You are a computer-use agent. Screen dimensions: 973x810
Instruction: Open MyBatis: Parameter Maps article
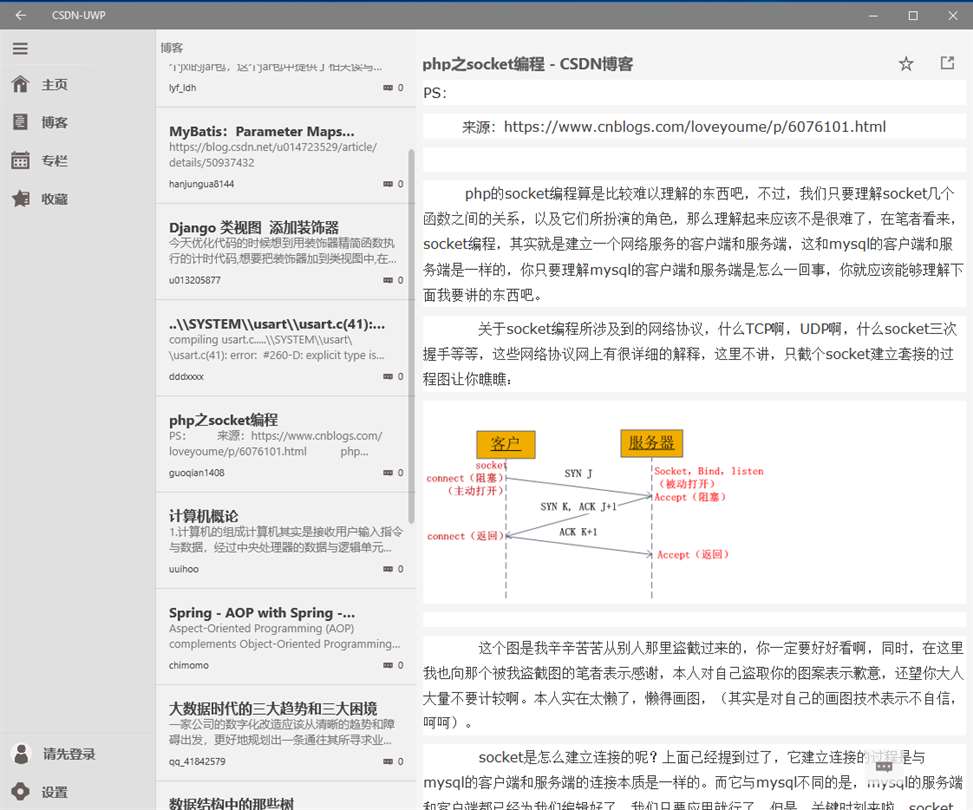click(285, 156)
